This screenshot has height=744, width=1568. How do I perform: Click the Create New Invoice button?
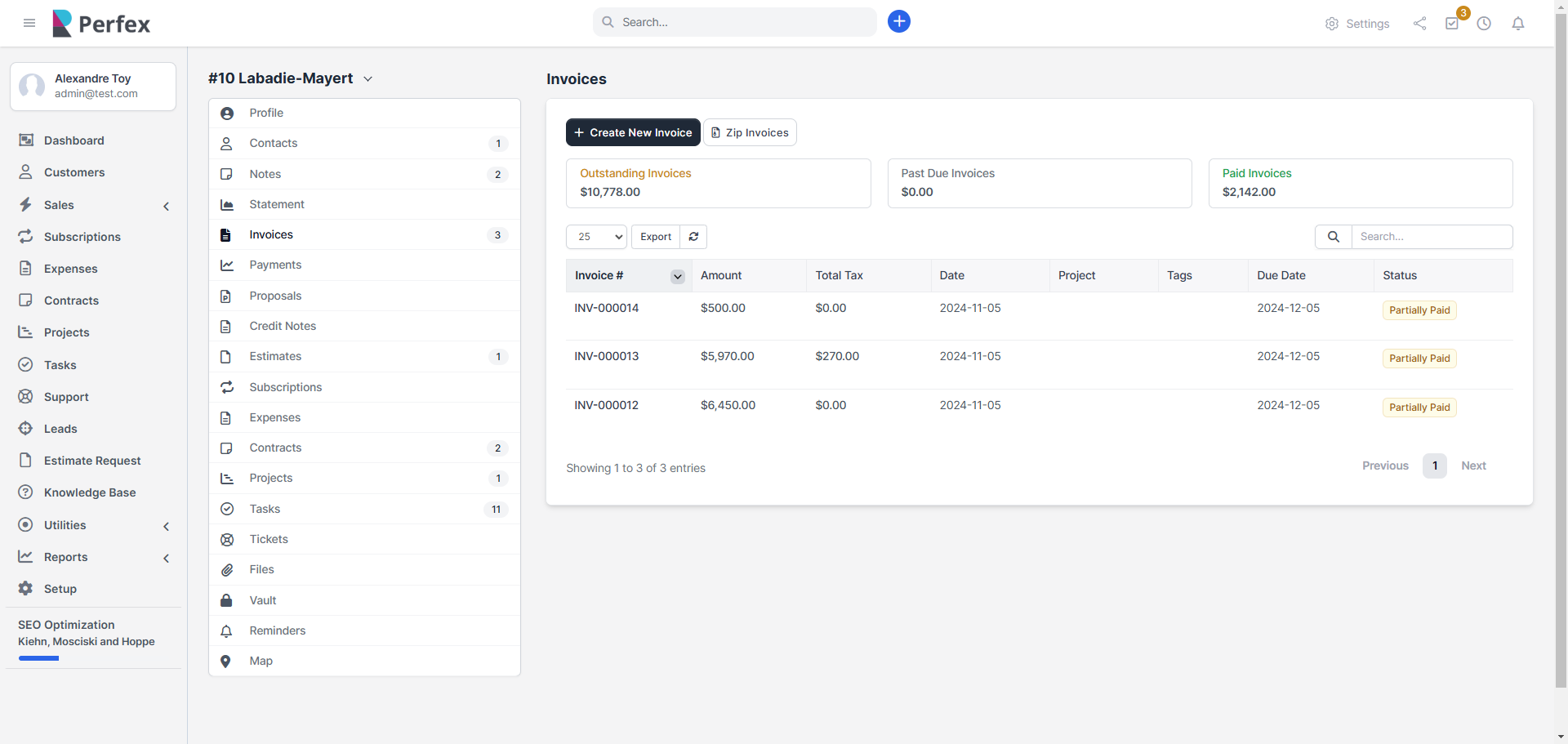[633, 132]
